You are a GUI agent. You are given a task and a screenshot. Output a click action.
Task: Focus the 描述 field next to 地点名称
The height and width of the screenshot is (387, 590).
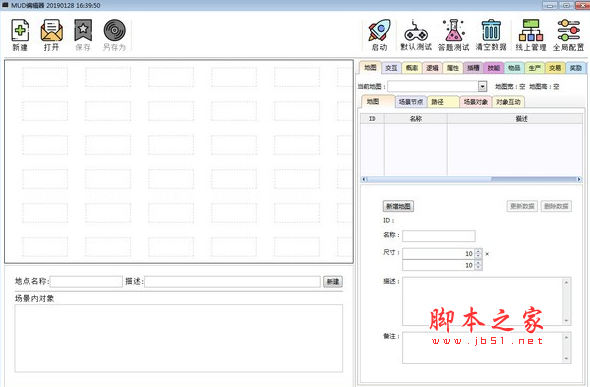233,282
